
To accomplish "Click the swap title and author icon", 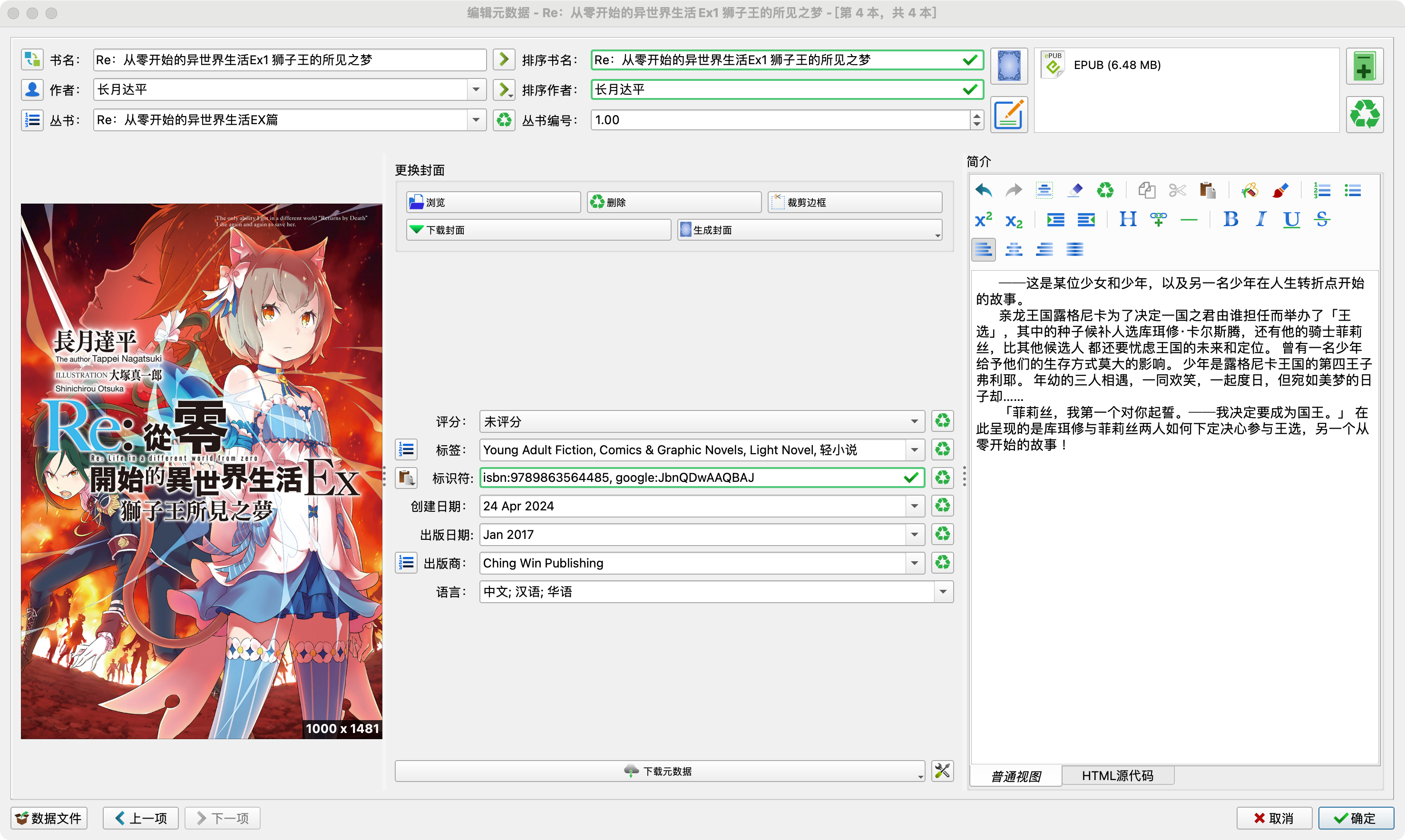I will pos(32,59).
